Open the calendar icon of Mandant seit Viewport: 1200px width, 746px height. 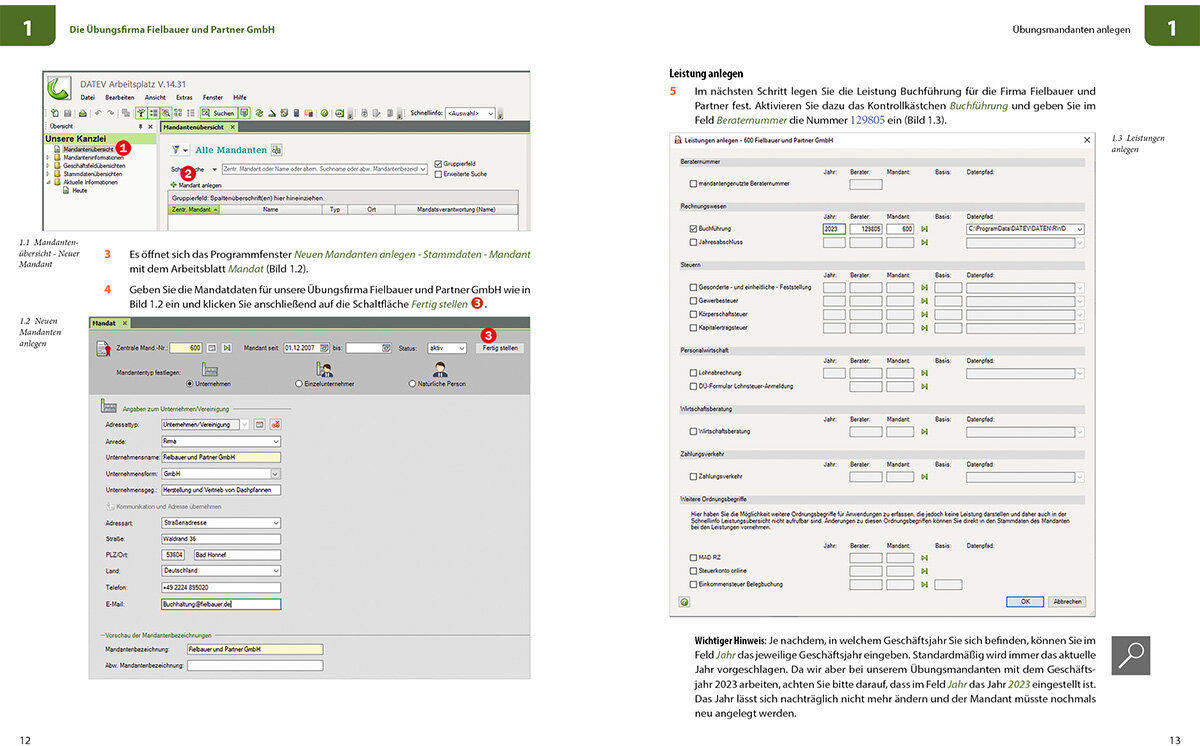(324, 348)
